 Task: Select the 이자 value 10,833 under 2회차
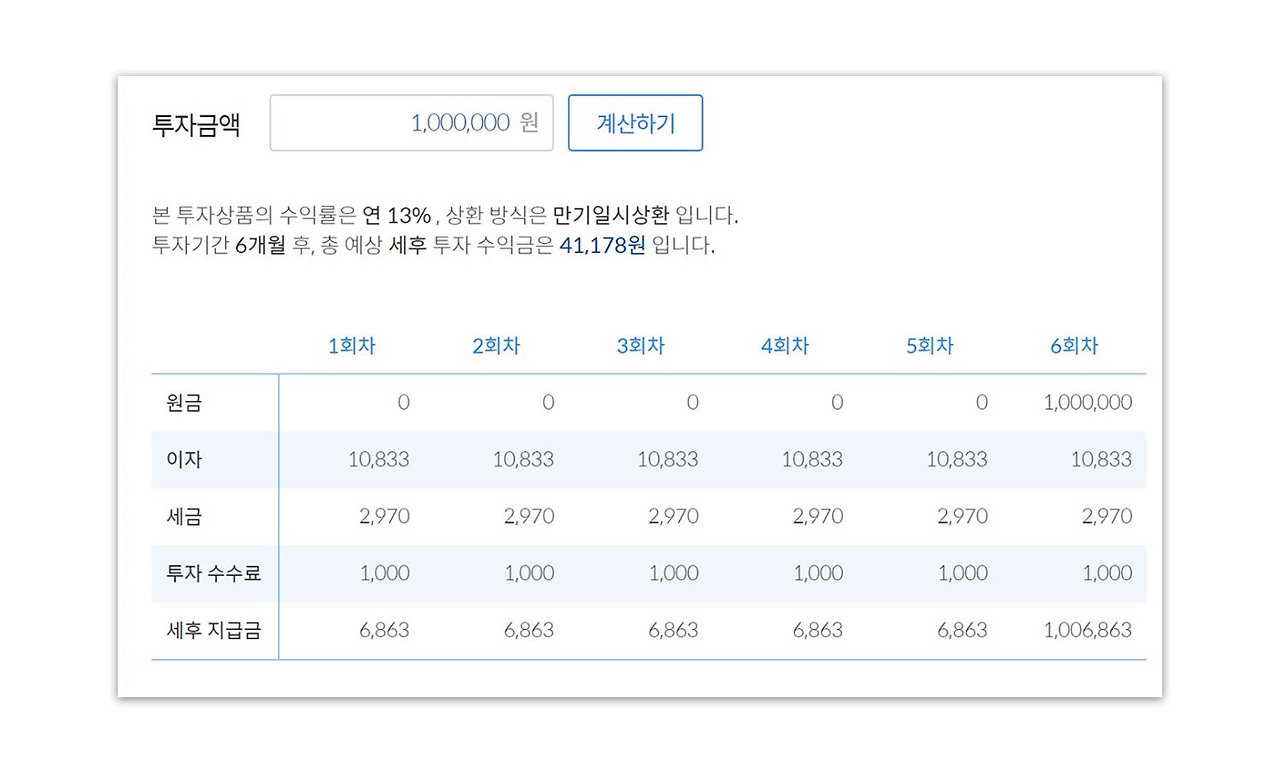coord(524,460)
